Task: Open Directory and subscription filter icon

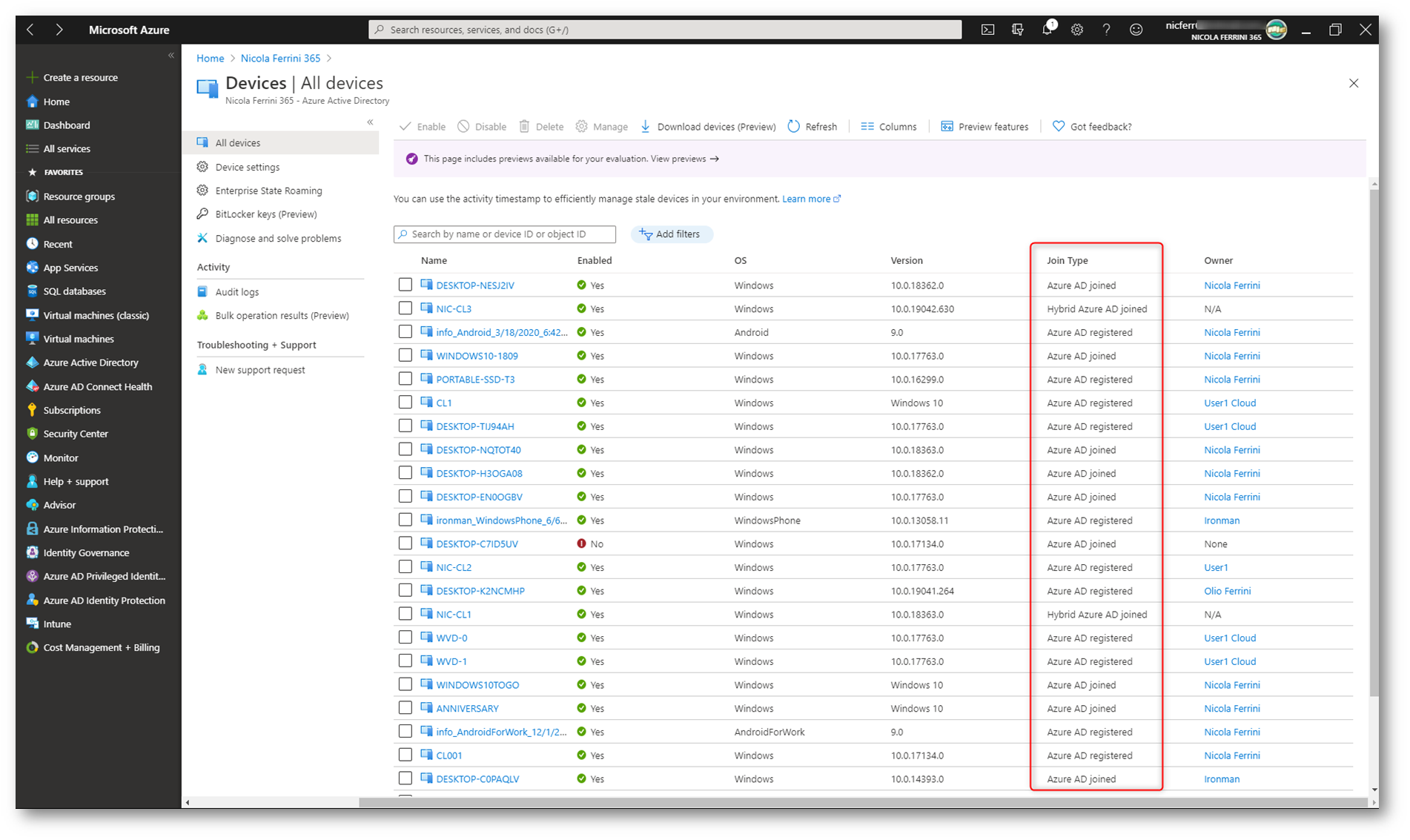Action: [1017, 30]
